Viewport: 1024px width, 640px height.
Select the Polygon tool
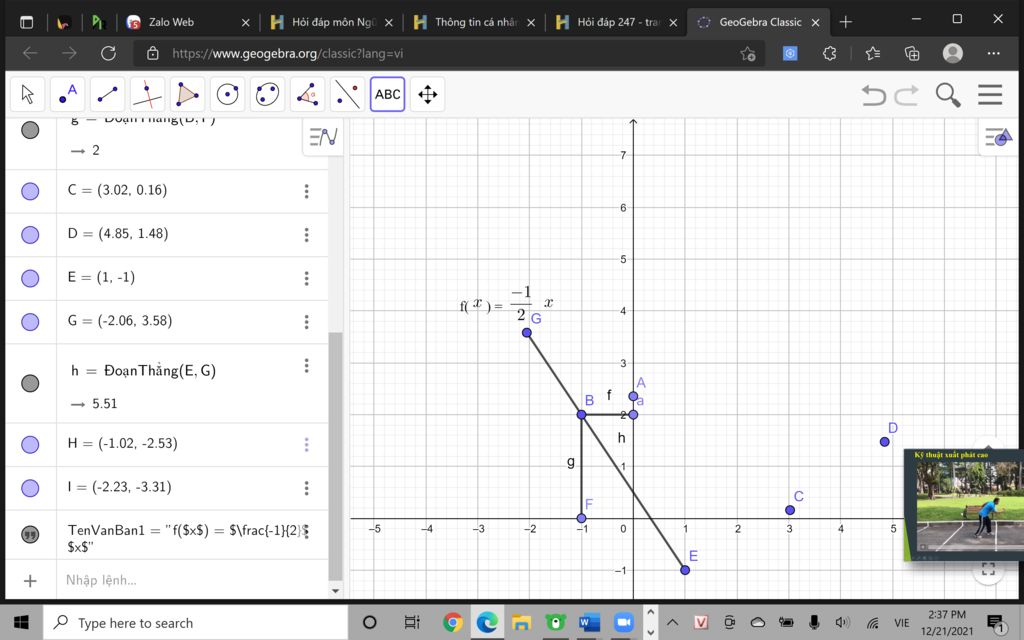pyautogui.click(x=187, y=94)
